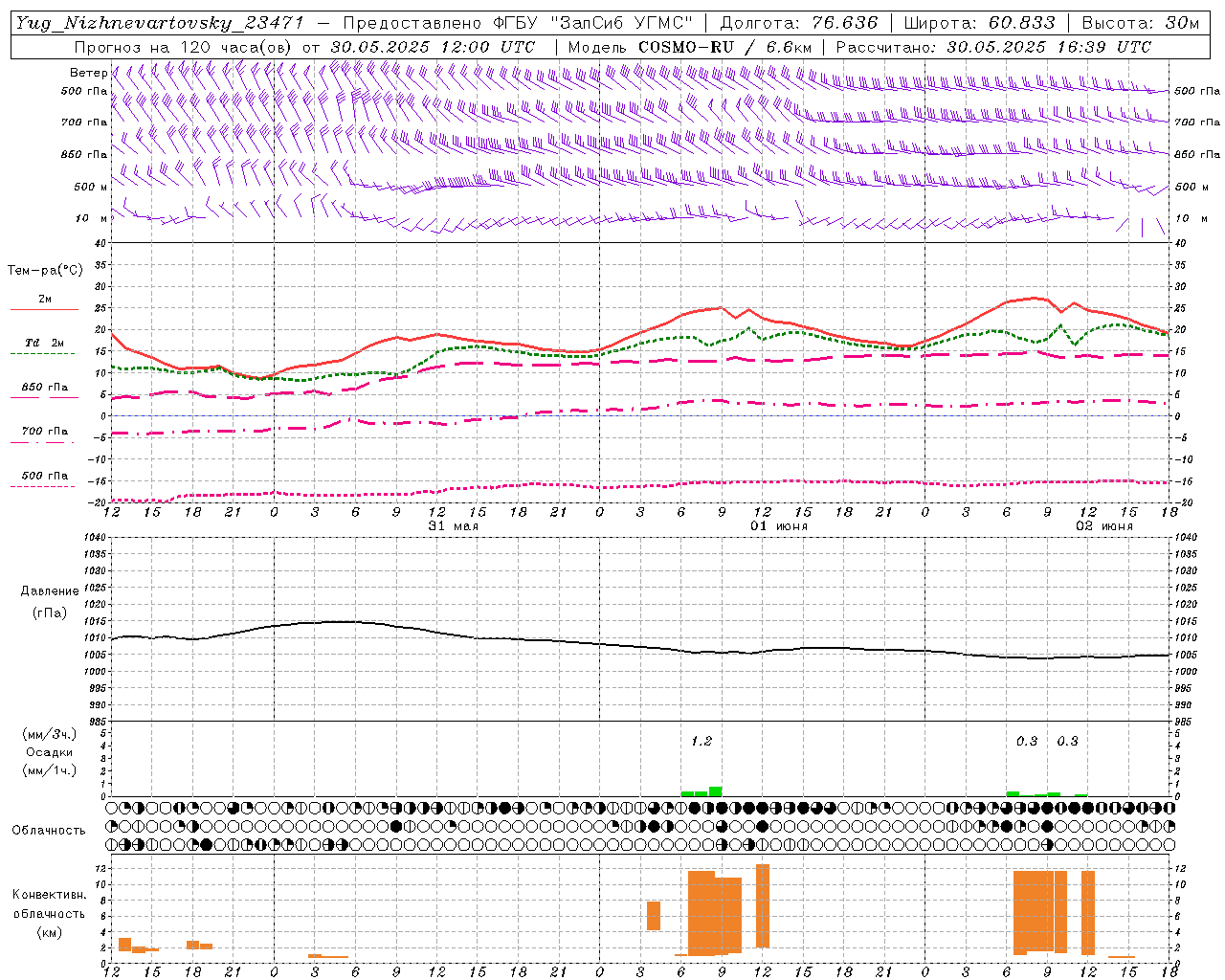Click the Высота: 30м field
The image size is (1225, 980).
click(x=1141, y=23)
